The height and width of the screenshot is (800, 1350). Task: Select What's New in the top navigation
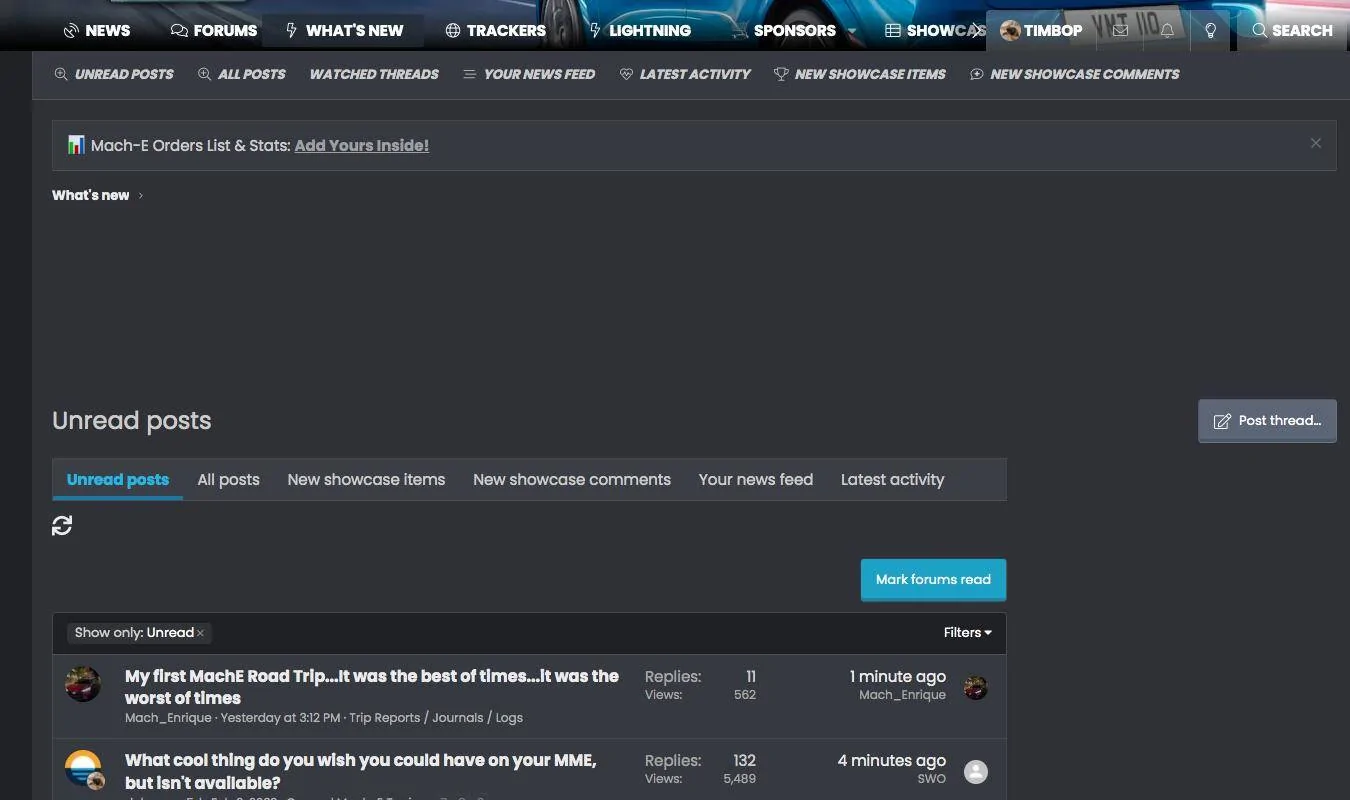pos(344,30)
